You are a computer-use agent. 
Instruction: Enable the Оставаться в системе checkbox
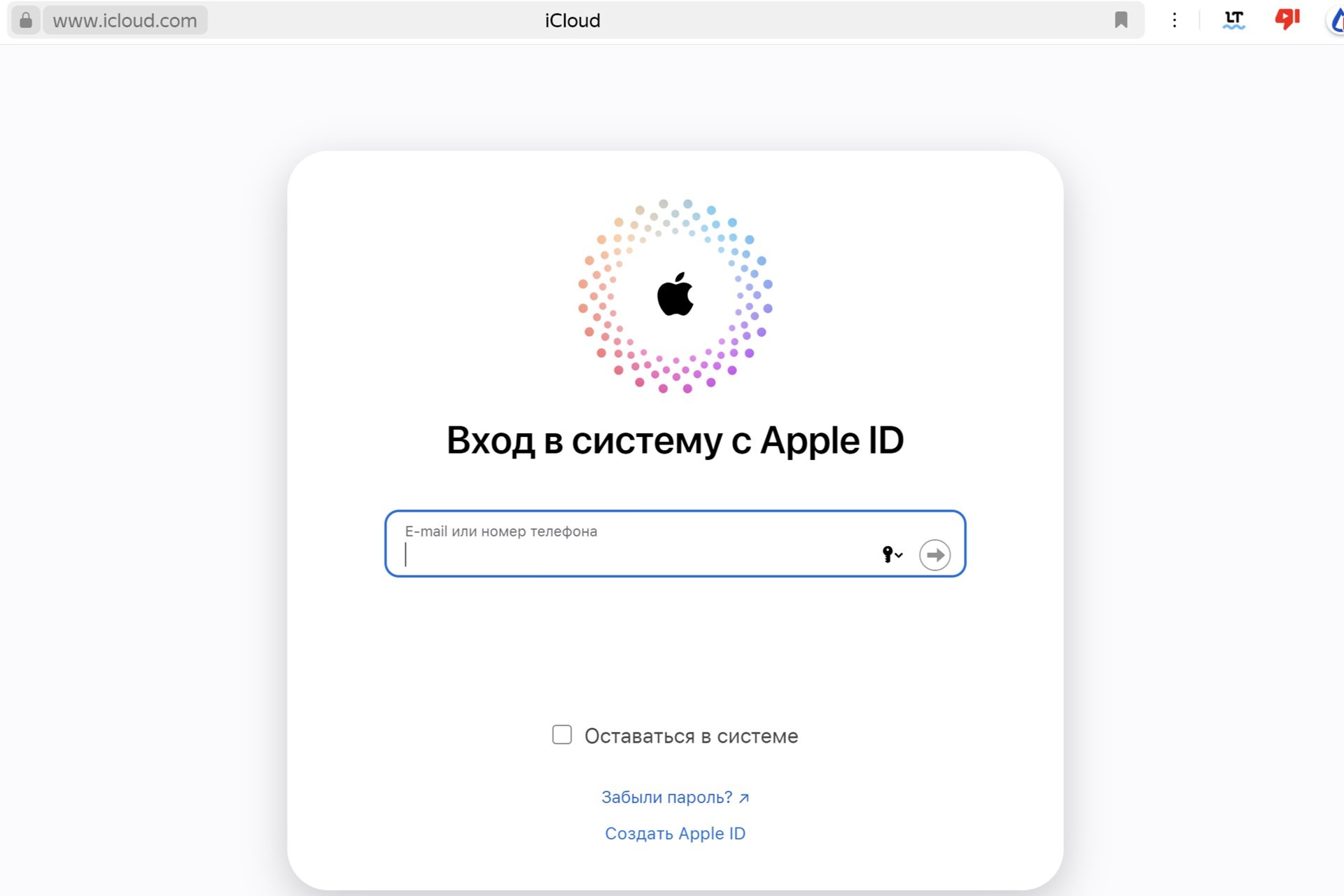562,735
